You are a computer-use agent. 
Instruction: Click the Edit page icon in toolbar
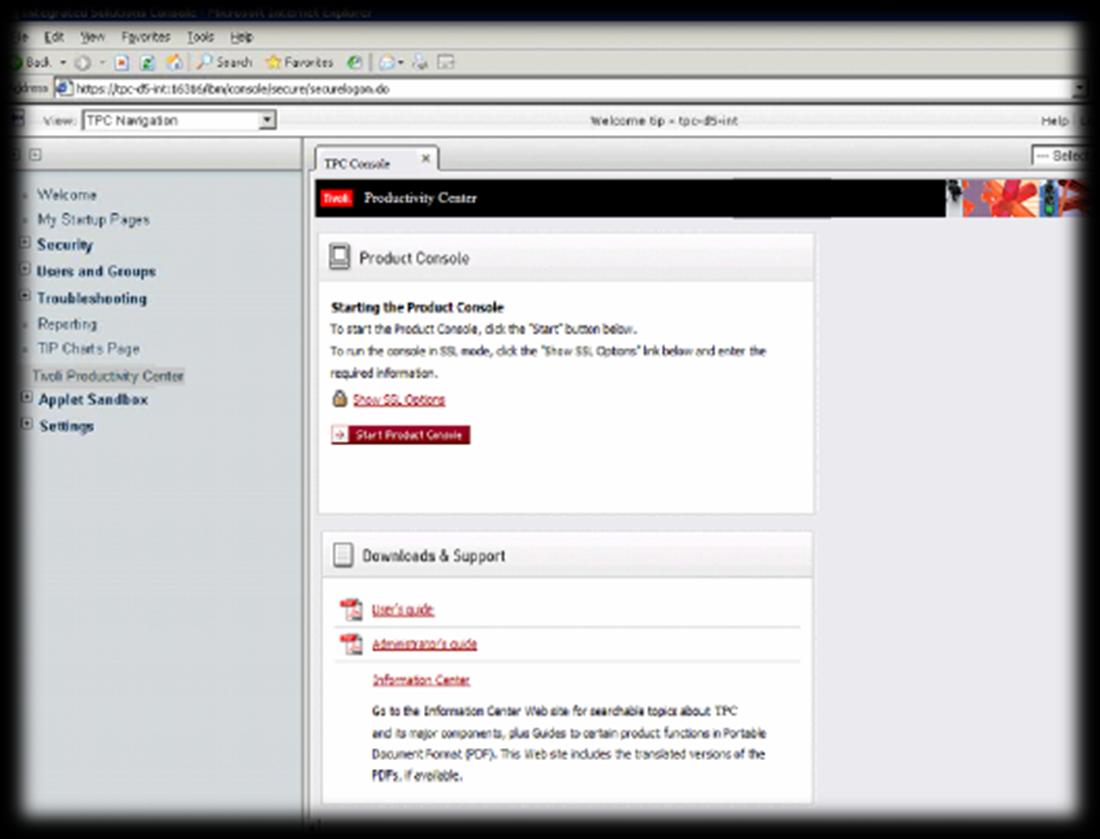446,62
